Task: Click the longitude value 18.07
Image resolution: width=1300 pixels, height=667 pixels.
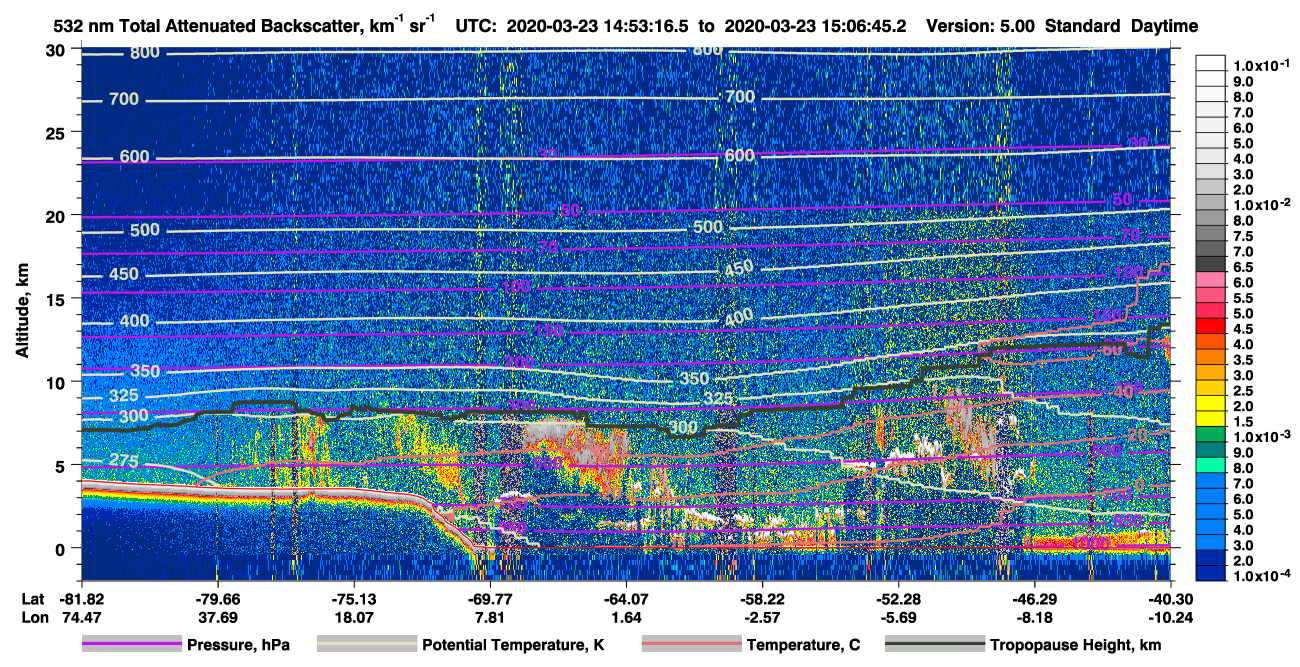Action: coord(353,617)
